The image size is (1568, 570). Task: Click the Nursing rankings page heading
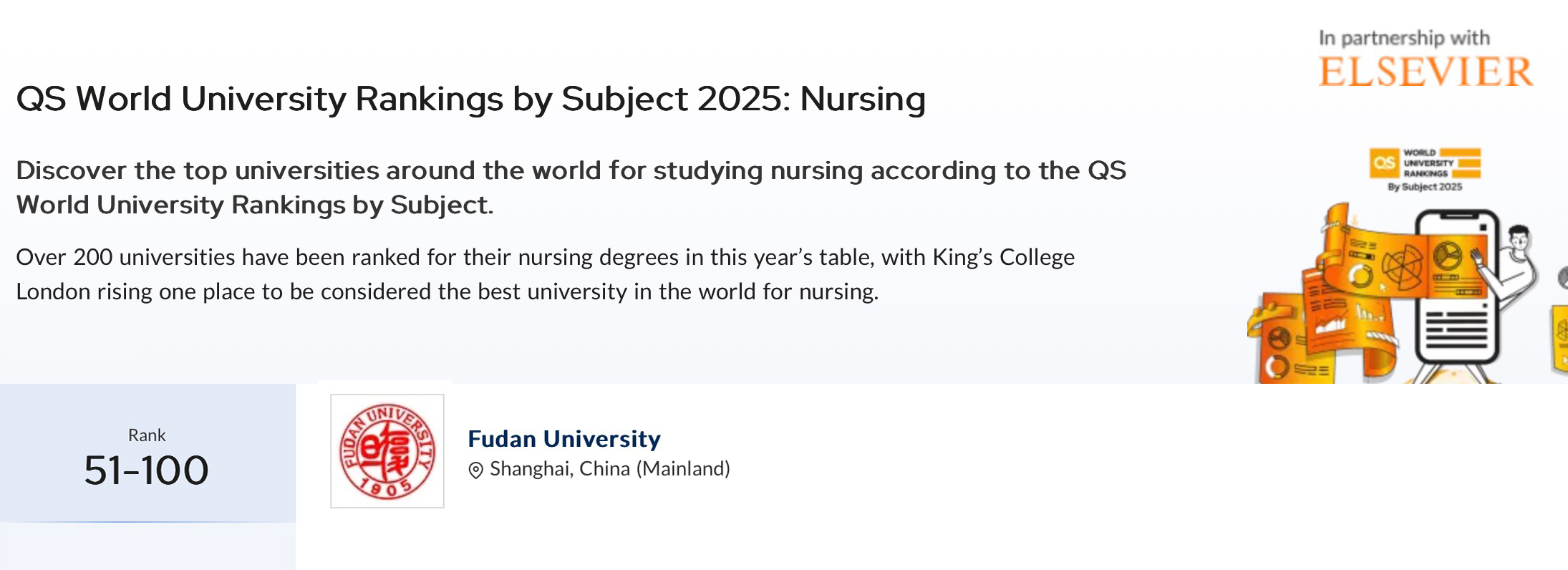[471, 99]
